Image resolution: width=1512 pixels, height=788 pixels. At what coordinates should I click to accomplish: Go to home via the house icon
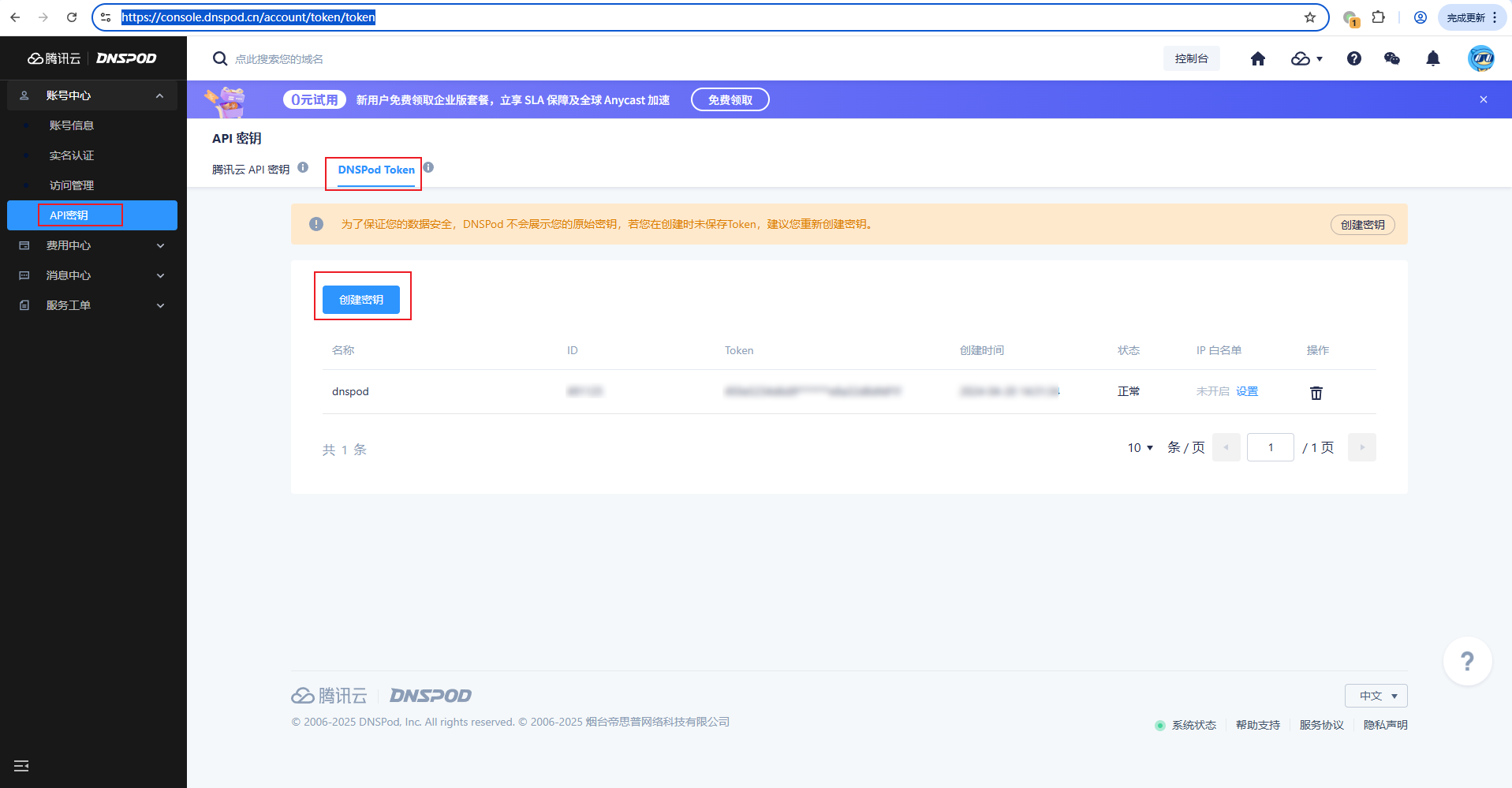[1258, 58]
